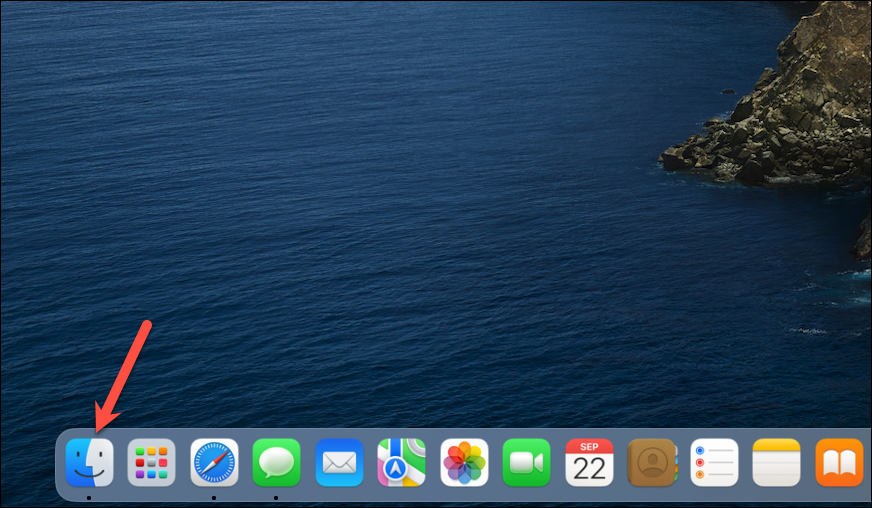Viewport: 872px width, 508px height.
Task: Open Launchpad in the Dock
Action: click(151, 462)
